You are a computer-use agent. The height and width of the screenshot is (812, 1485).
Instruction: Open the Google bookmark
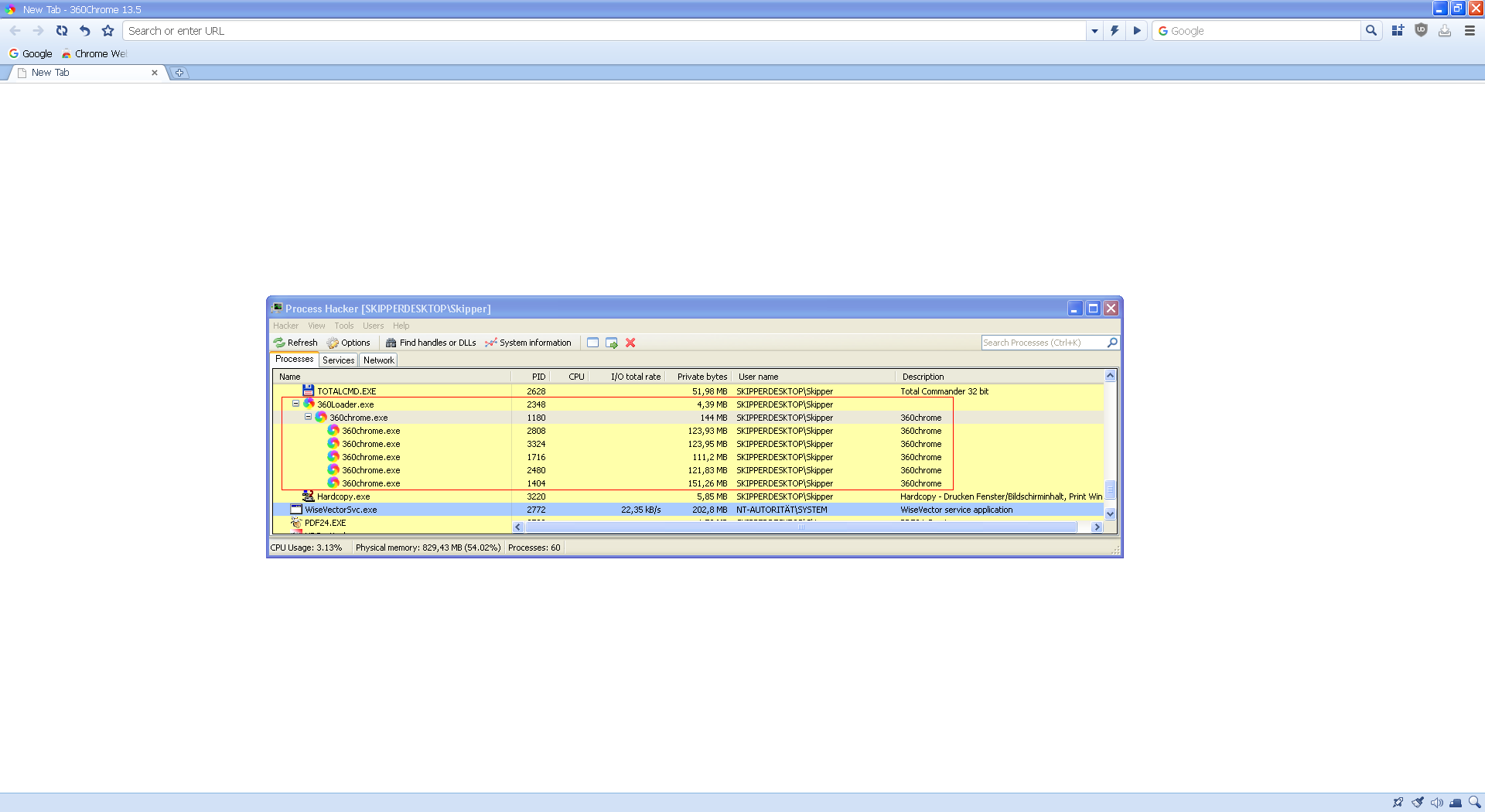(x=30, y=53)
